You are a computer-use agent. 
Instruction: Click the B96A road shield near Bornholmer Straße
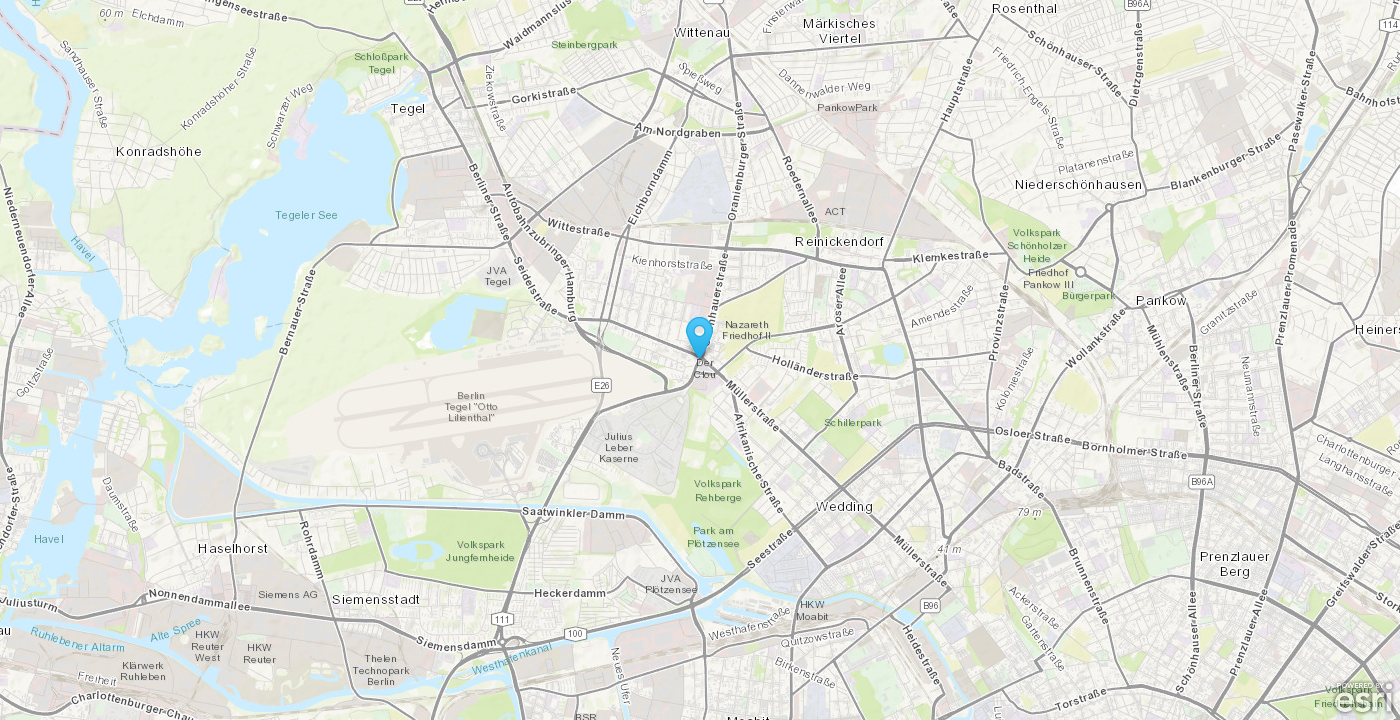pyautogui.click(x=1202, y=482)
